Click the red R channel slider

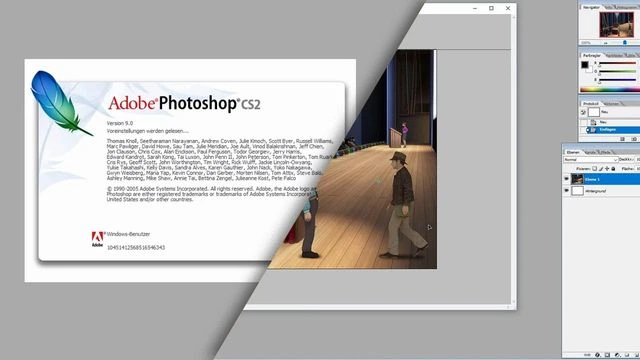[618, 63]
